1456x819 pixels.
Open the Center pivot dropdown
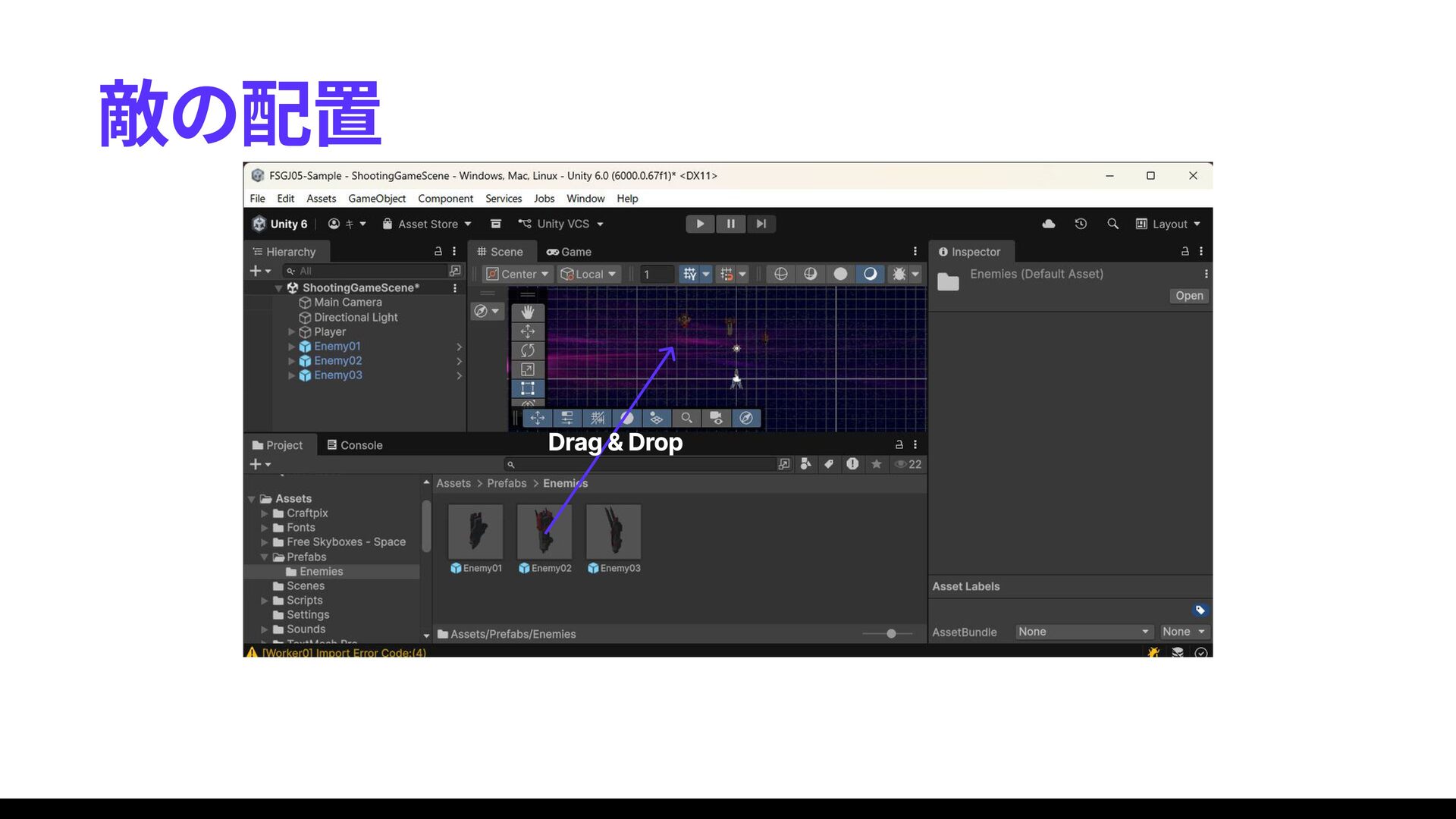coord(518,274)
